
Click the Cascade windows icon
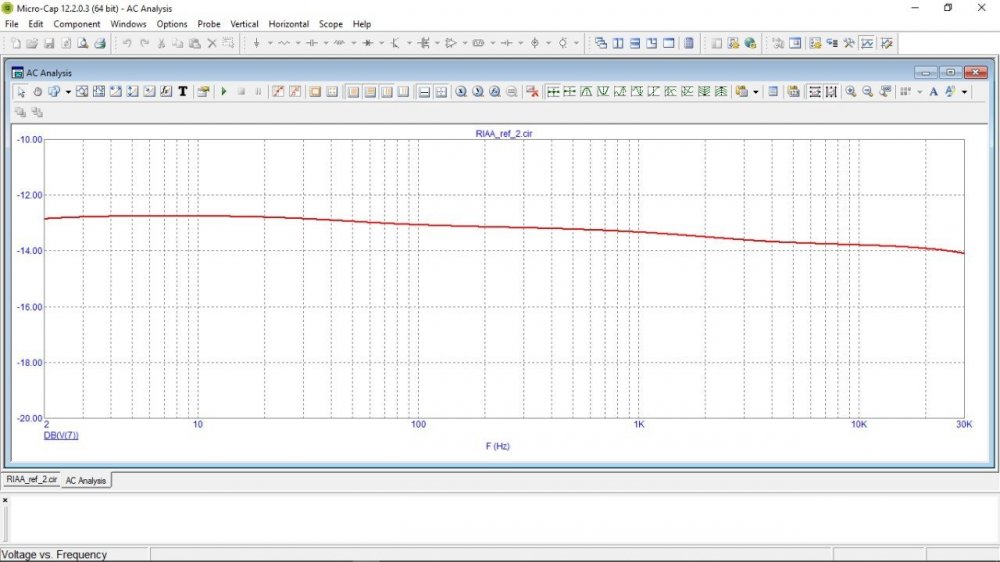tap(601, 43)
